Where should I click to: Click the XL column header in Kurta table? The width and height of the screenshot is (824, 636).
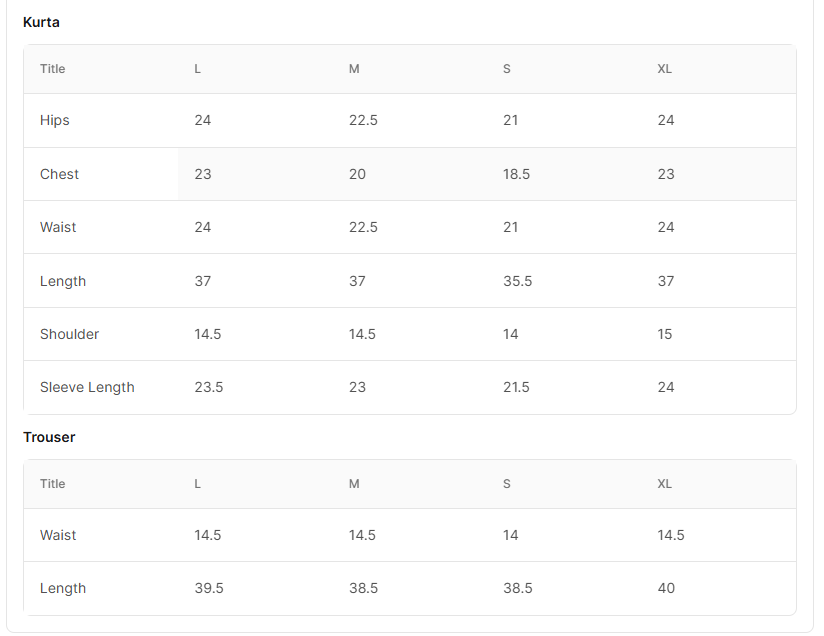pos(664,69)
